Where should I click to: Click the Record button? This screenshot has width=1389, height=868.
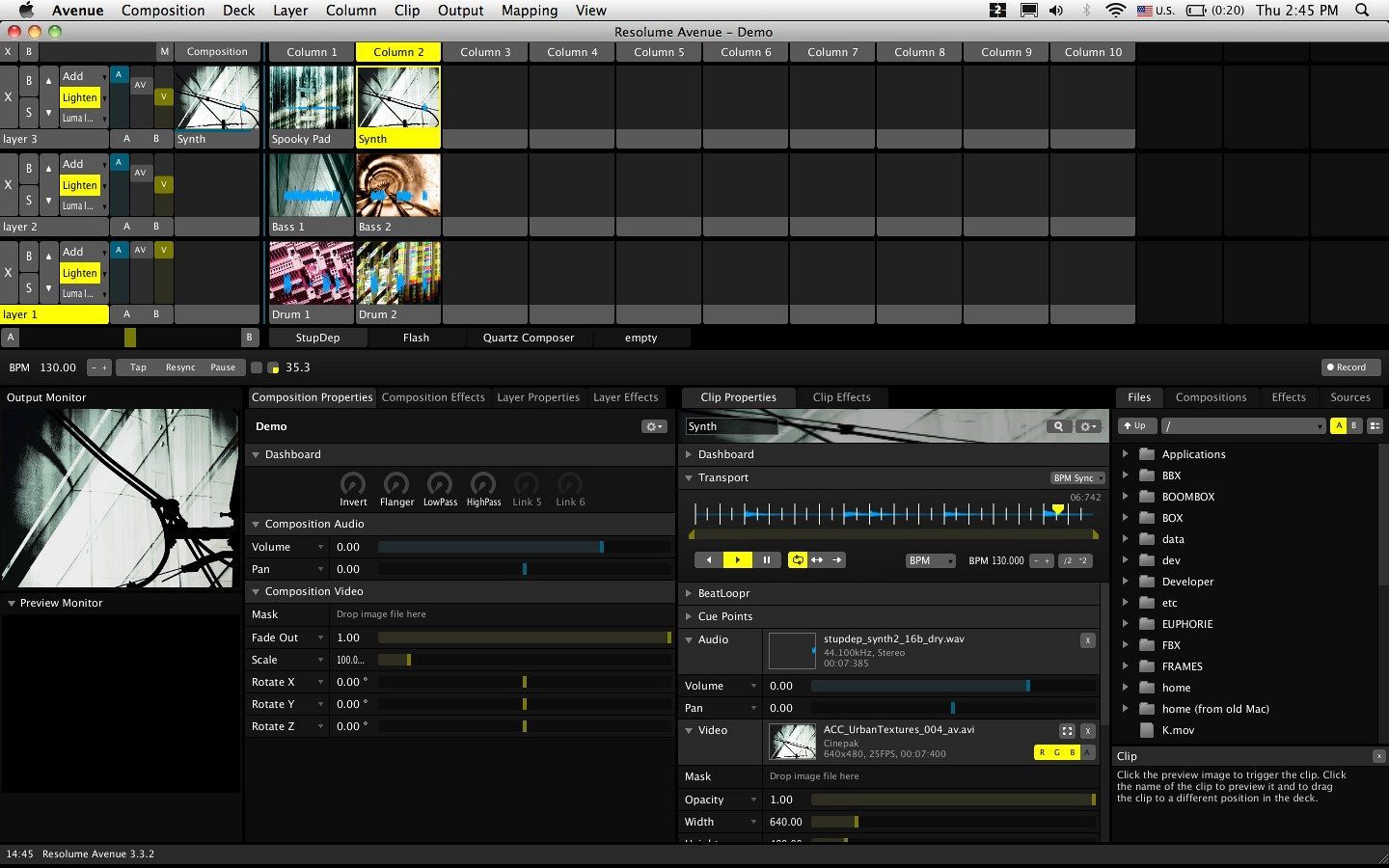[x=1351, y=367]
